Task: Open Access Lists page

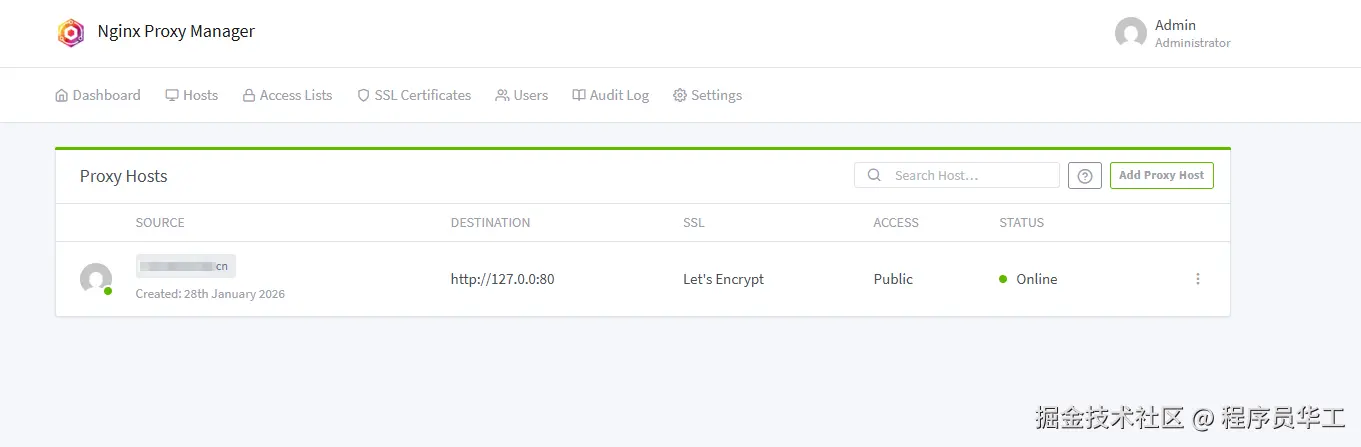Action: pos(287,95)
